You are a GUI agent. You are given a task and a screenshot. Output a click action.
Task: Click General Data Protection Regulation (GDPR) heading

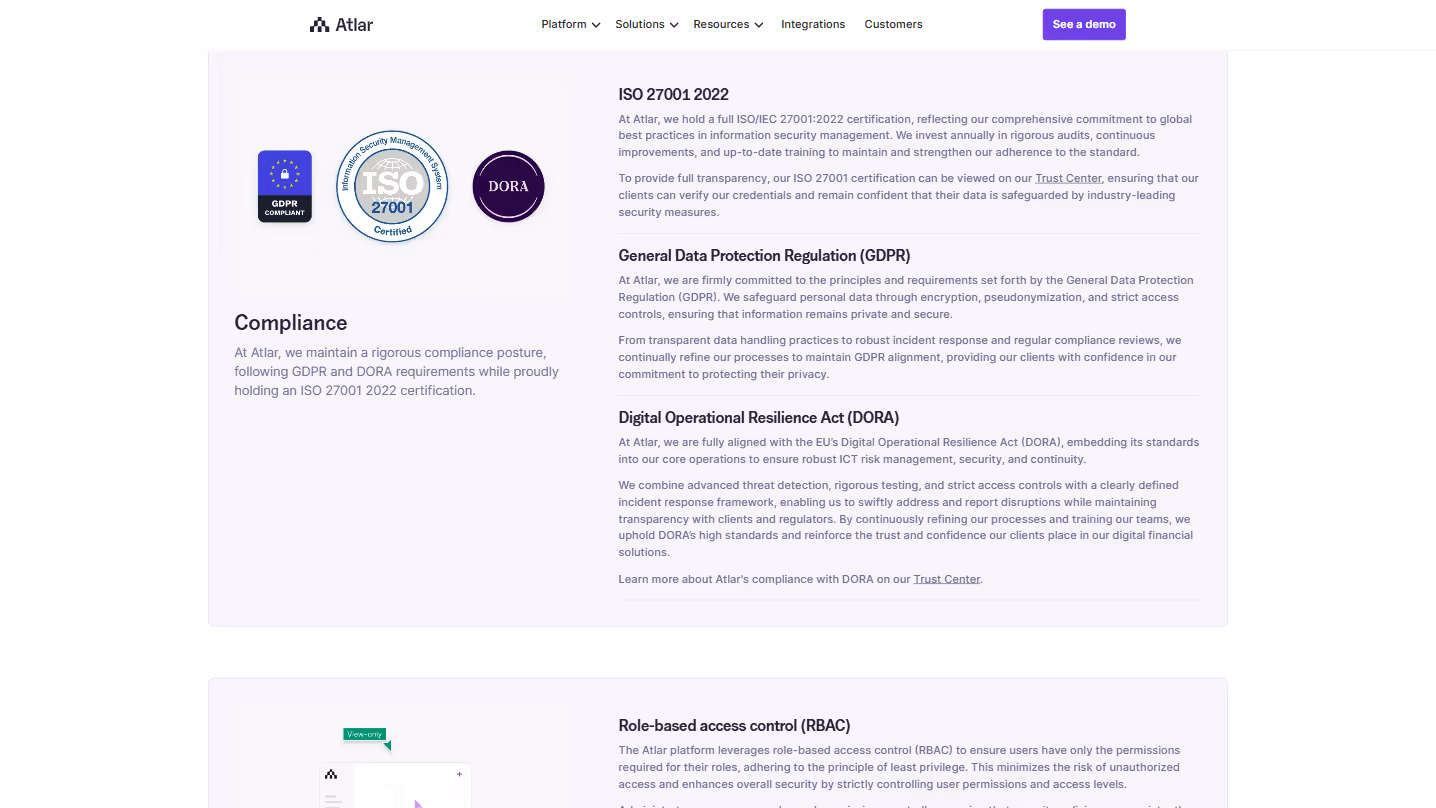(764, 256)
